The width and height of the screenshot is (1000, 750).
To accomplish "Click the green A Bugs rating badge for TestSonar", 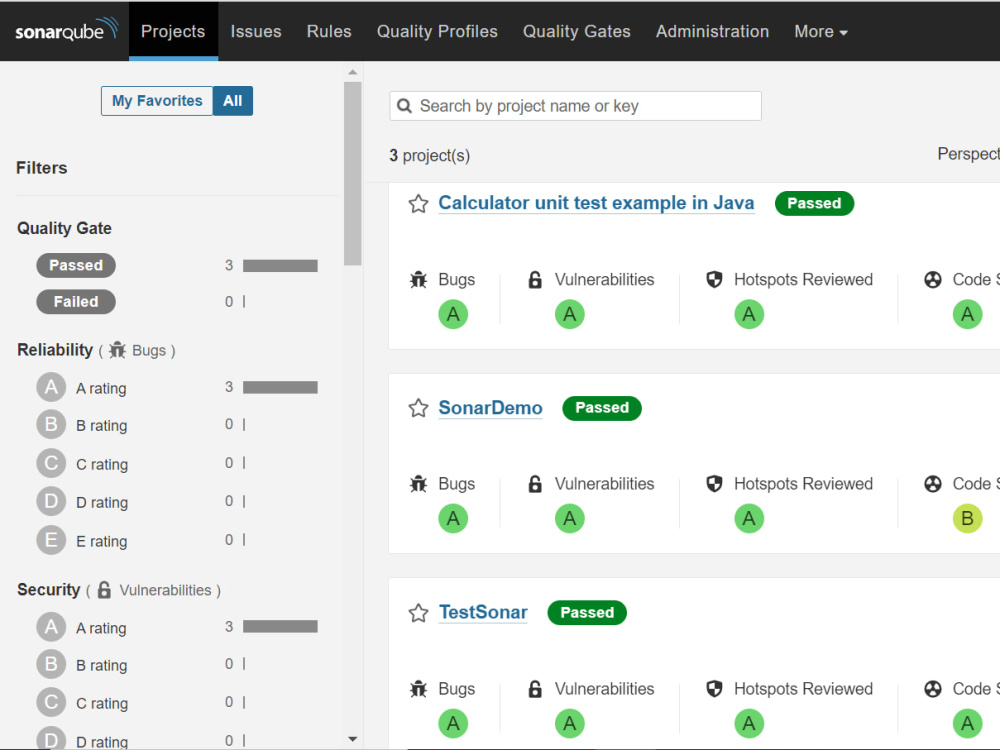I will 453,723.
